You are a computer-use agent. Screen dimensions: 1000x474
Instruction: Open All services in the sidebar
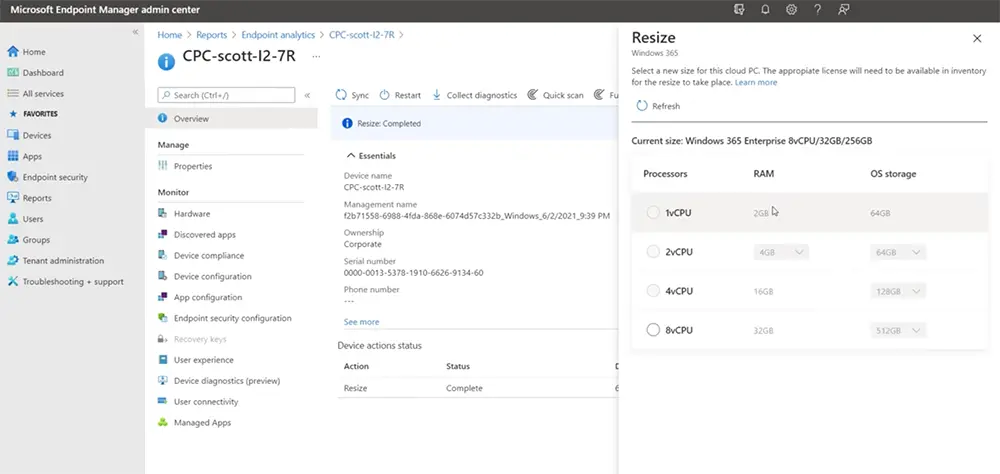pyautogui.click(x=35, y=94)
